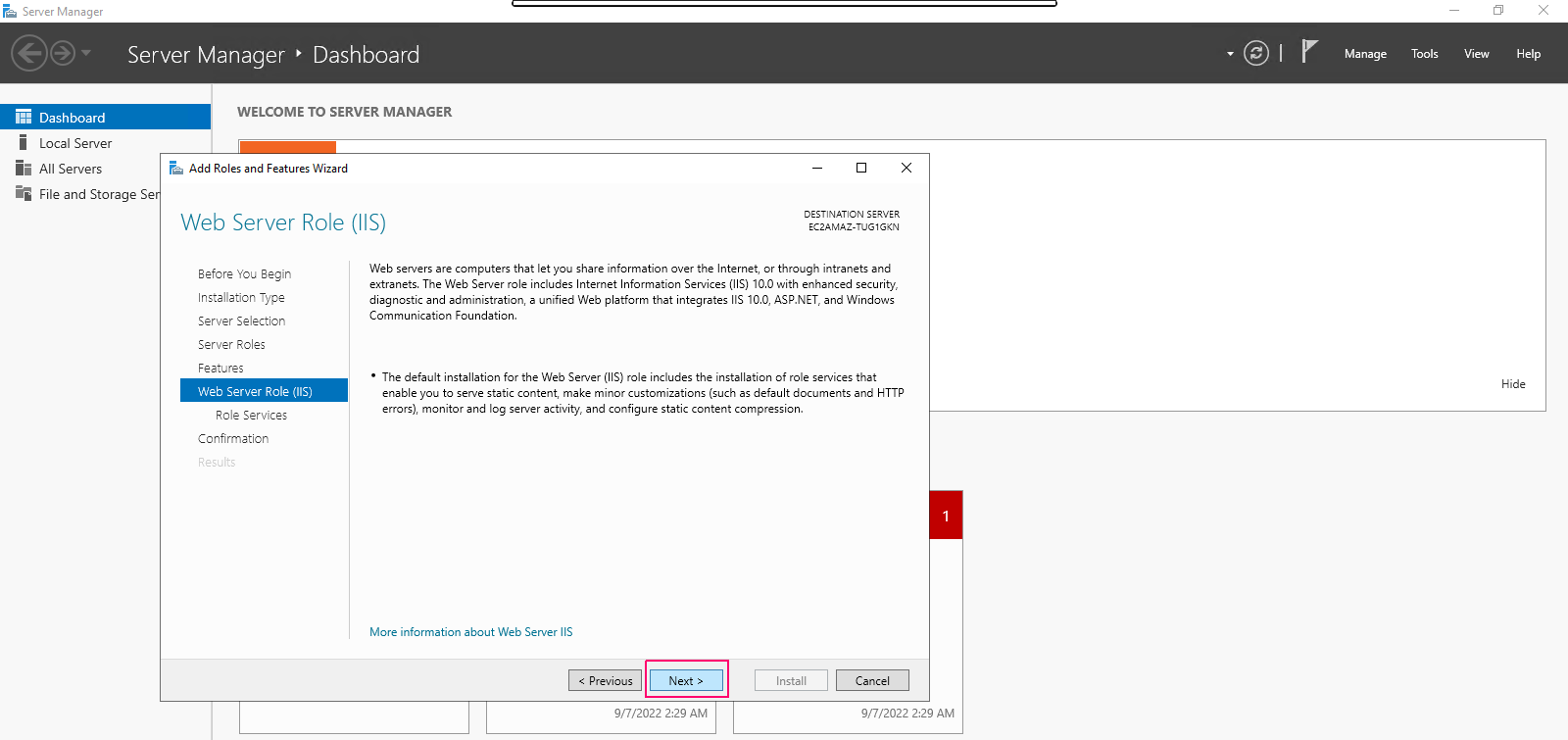Click the Back navigation arrow in Server Manager
1568x740 pixels.
29,53
